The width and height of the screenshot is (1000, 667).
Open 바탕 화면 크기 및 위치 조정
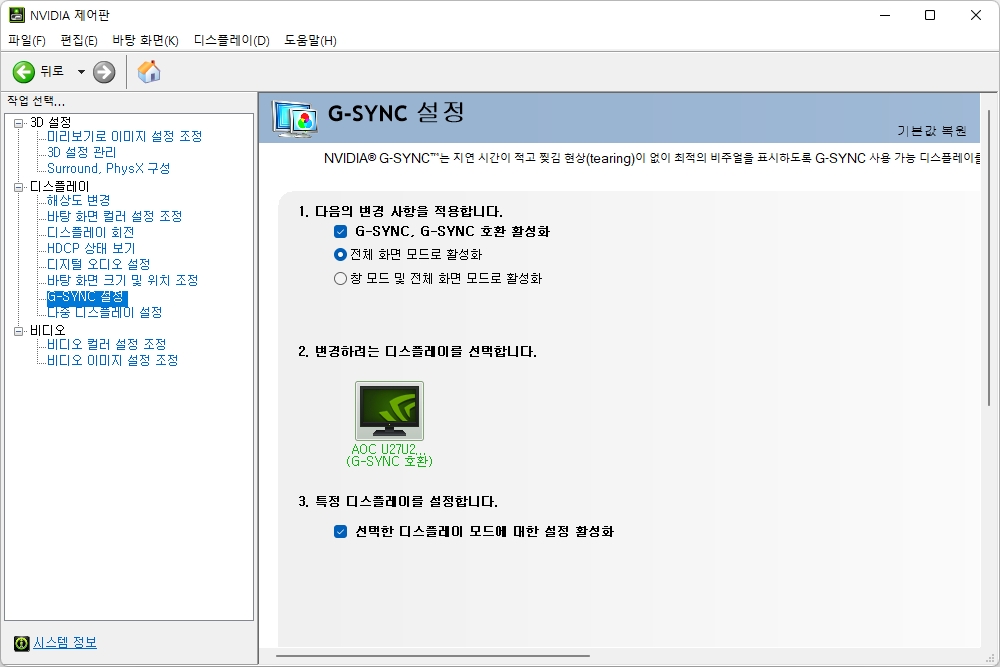coord(122,280)
